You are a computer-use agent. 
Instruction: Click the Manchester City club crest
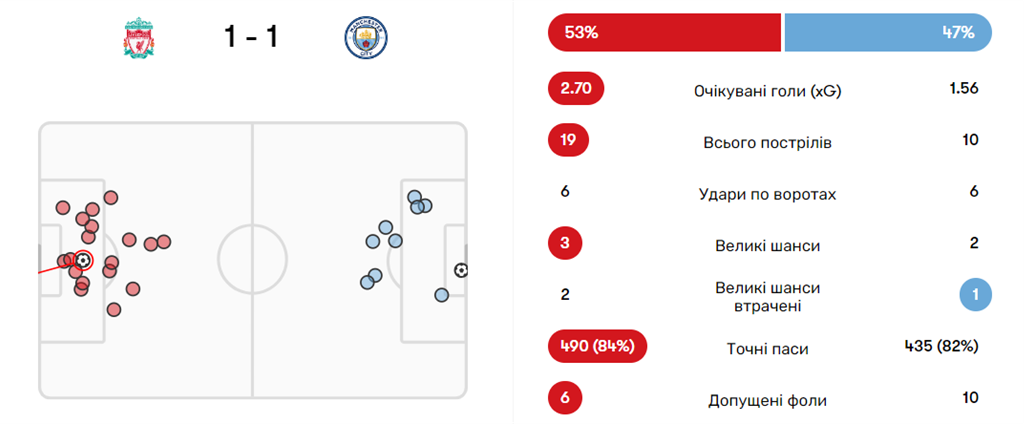[364, 39]
